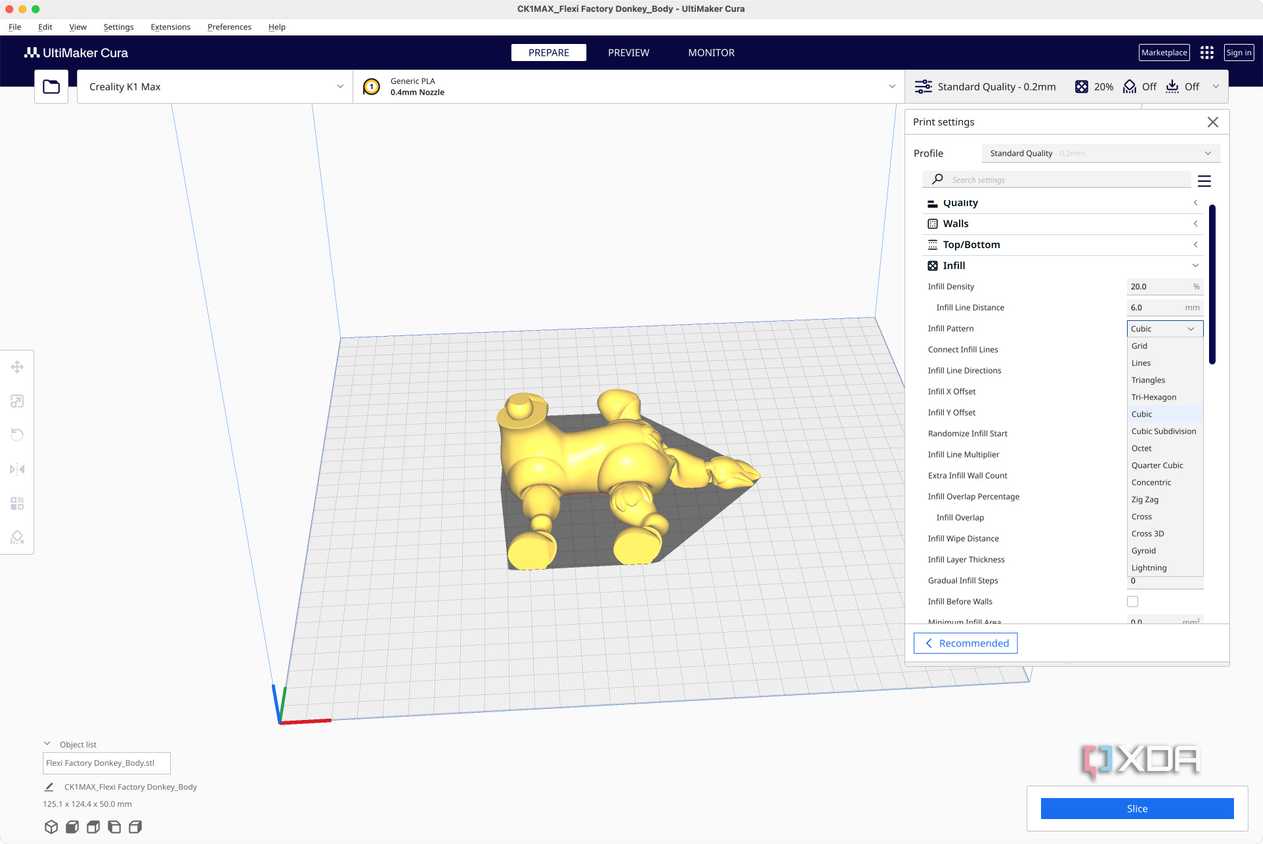Click the Search settings field
1263x844 pixels.
tap(1057, 180)
